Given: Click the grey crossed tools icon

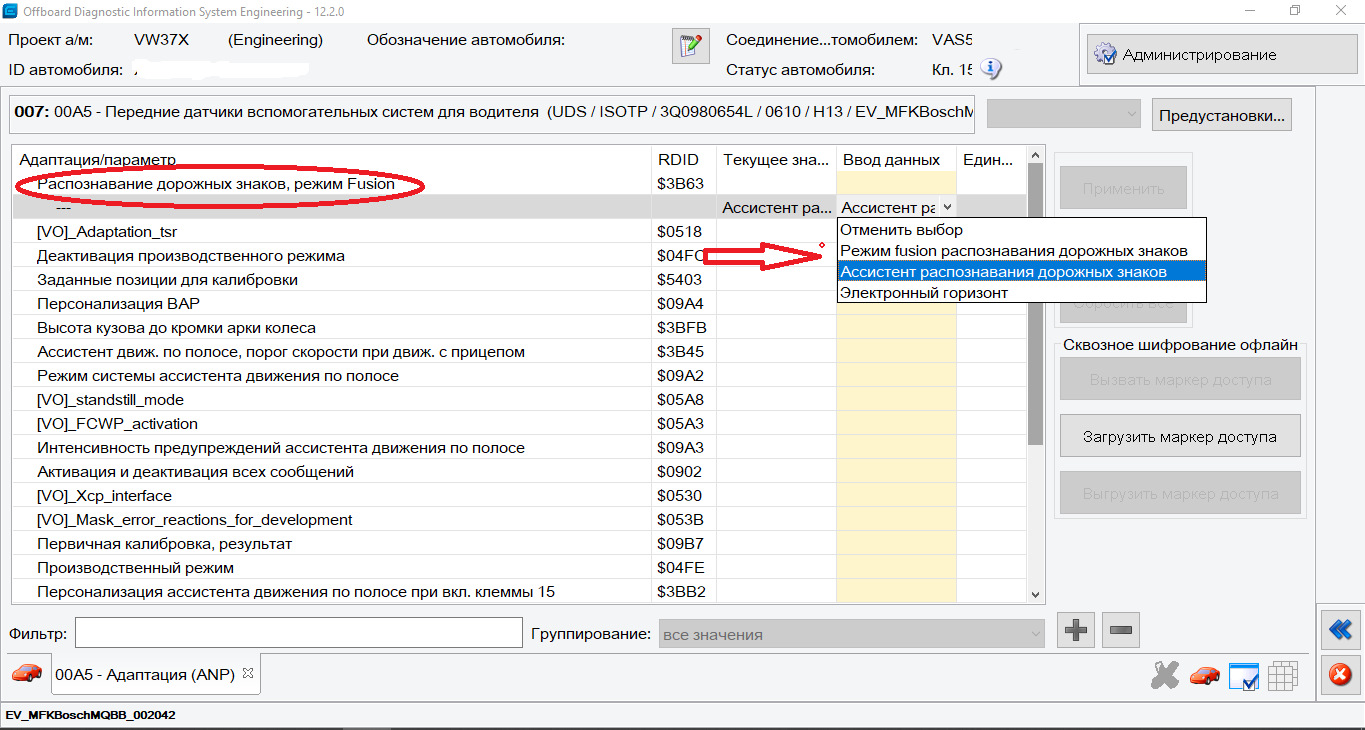Looking at the screenshot, I should coord(1165,676).
